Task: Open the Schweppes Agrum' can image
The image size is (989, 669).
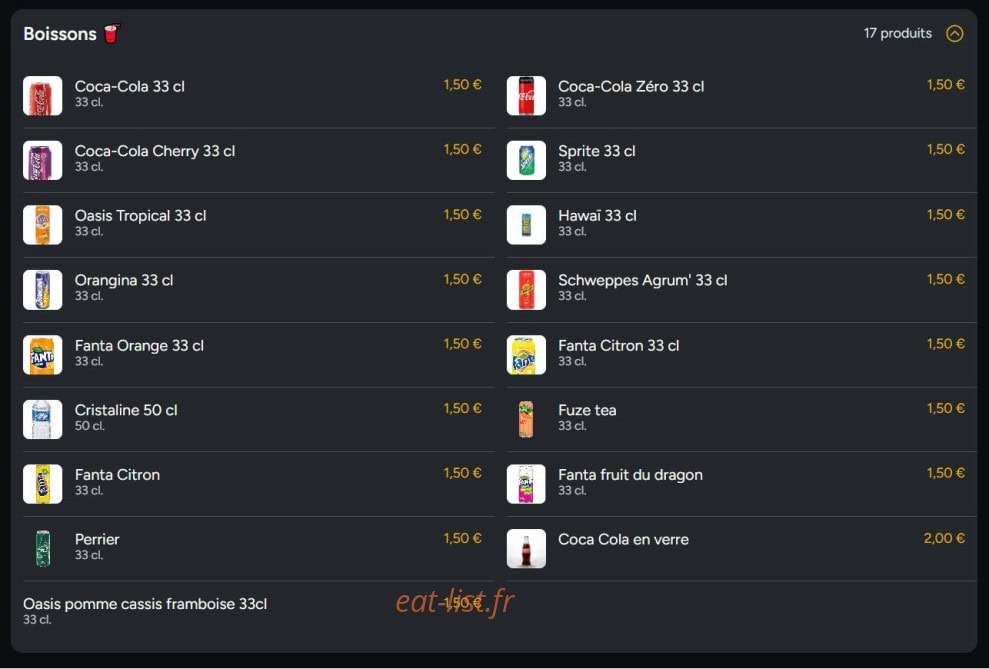Action: click(x=526, y=289)
